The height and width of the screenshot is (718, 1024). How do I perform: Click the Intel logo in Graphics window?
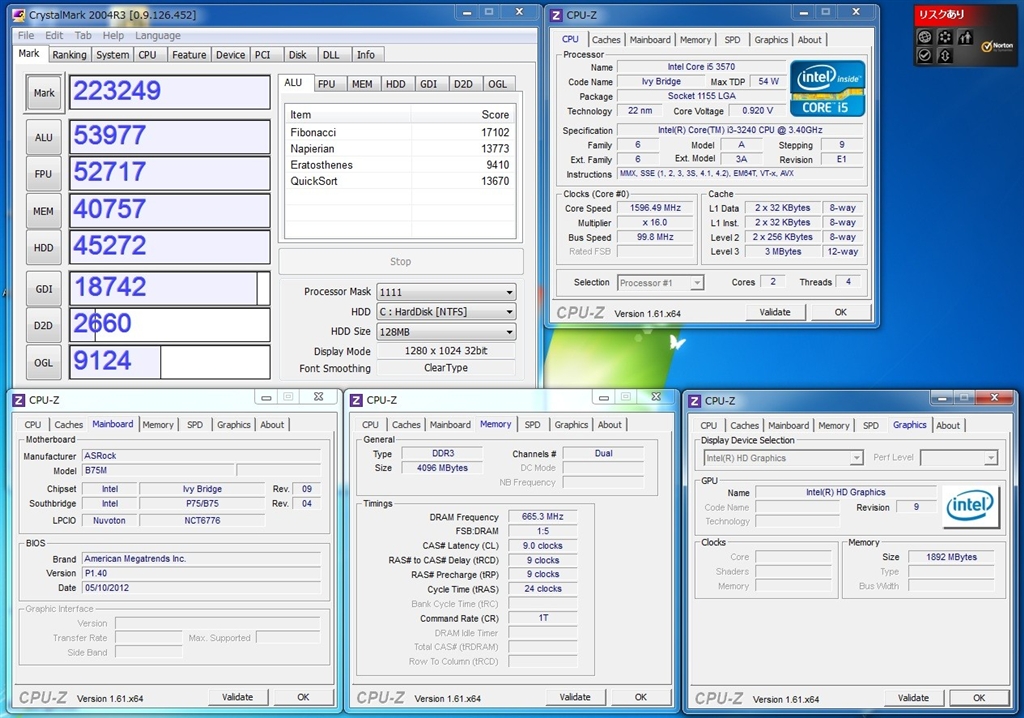970,506
